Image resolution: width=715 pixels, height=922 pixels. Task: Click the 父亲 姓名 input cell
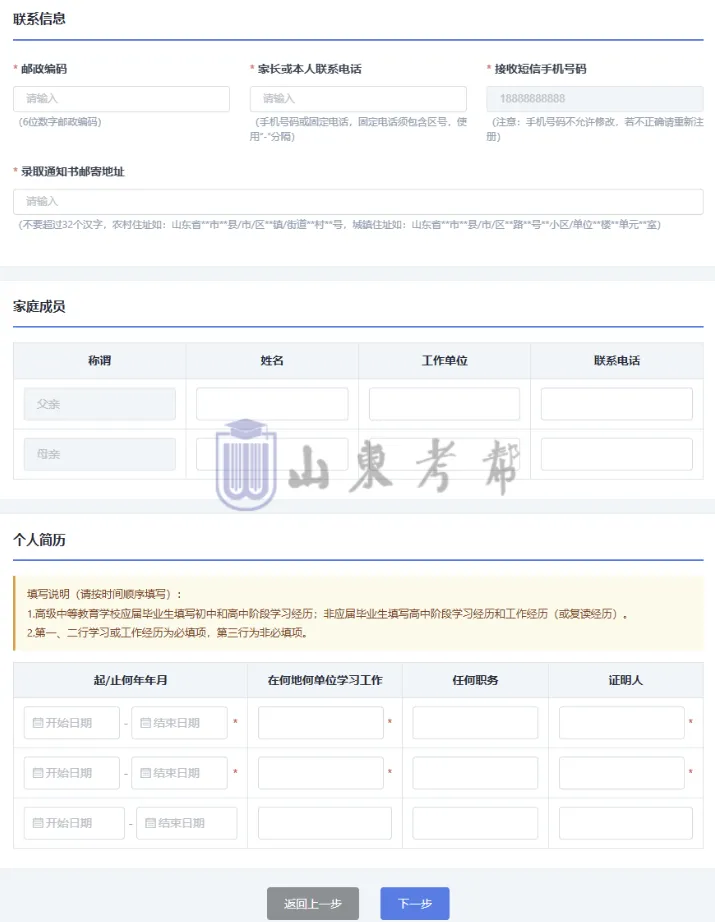click(x=272, y=404)
